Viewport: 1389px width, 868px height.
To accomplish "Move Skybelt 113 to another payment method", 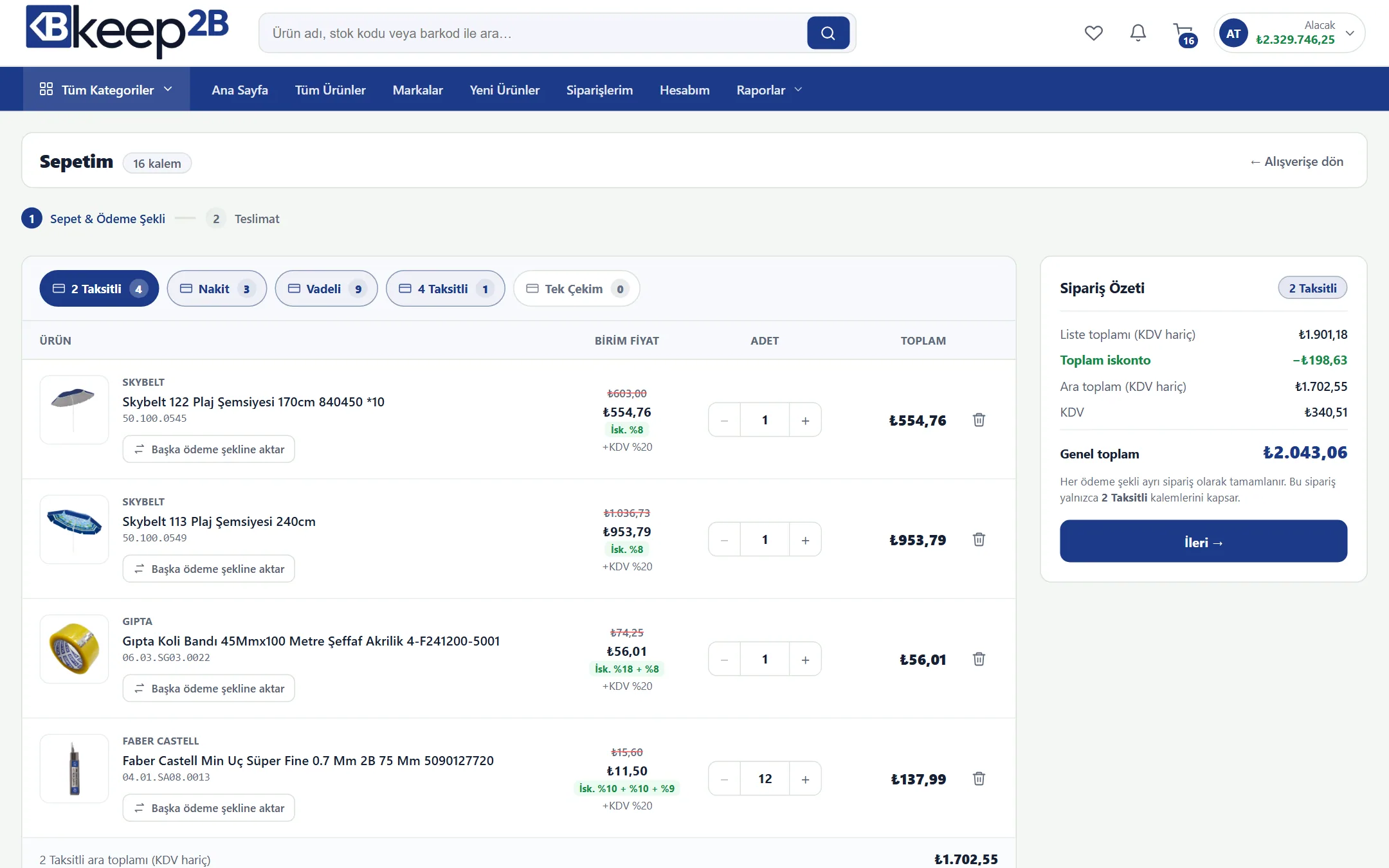I will click(208, 569).
